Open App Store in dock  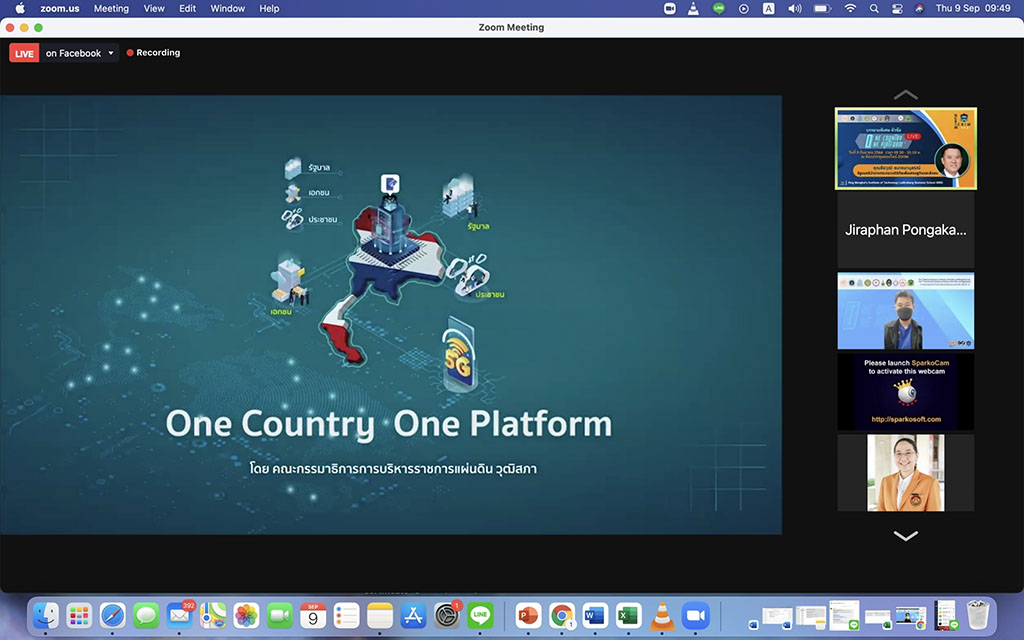[413, 615]
